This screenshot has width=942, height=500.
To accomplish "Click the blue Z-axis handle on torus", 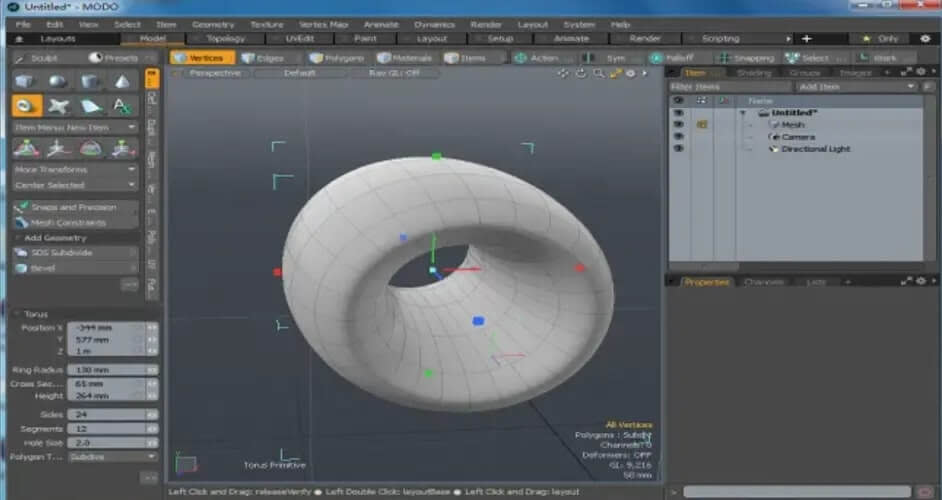I will tap(478, 321).
